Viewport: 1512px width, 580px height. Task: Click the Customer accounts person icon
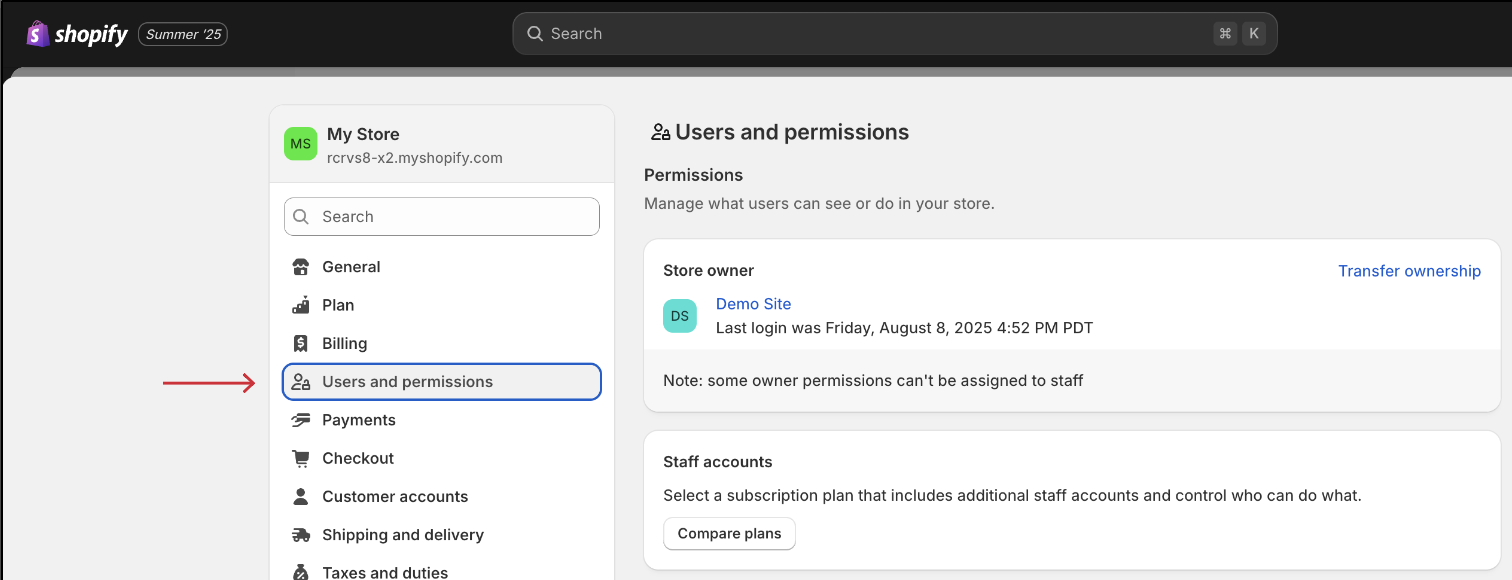click(301, 496)
